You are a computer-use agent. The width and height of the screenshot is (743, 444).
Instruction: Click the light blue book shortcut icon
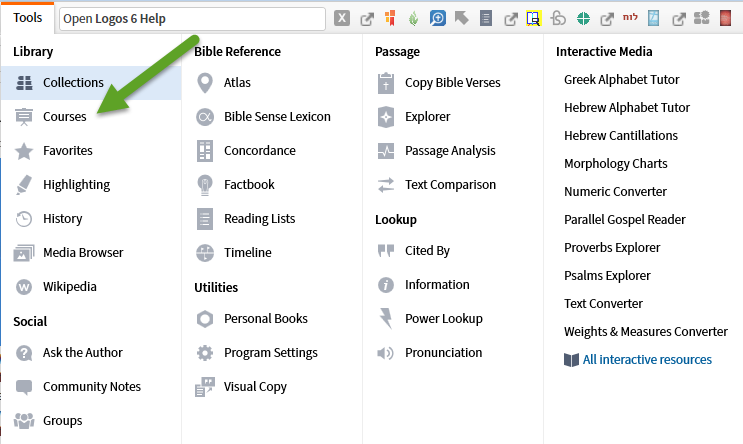tap(653, 18)
